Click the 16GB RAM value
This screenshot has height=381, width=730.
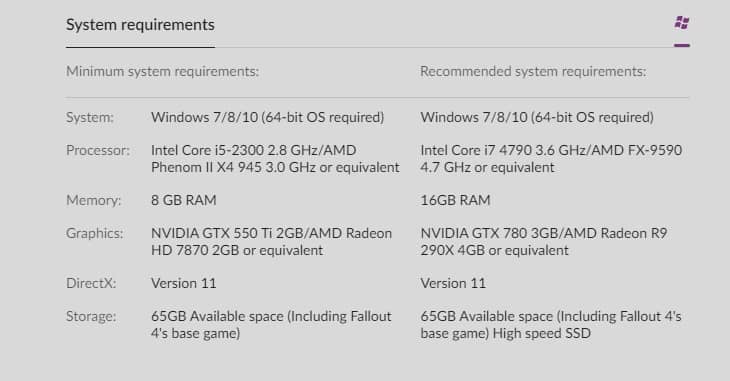coord(455,200)
